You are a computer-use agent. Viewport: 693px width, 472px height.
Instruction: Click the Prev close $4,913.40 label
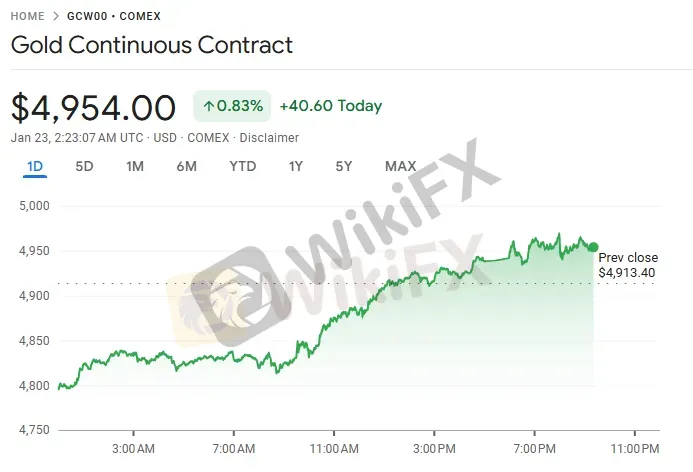coord(627,265)
